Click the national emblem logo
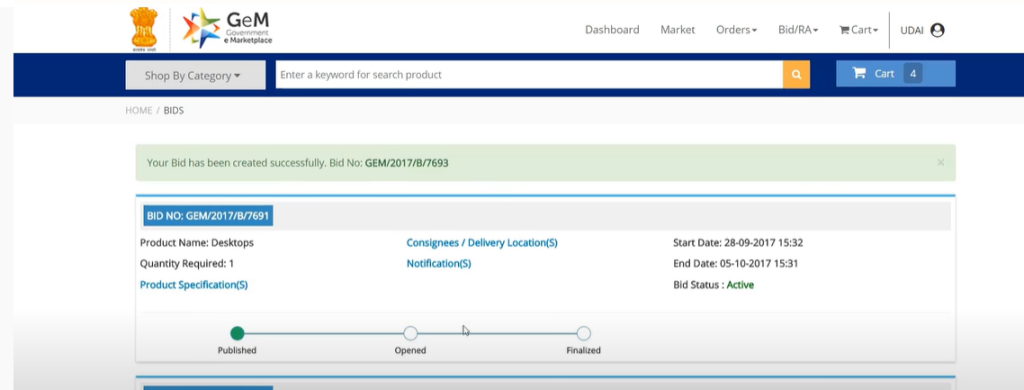Screen dimensions: 1024x390 pos(144,29)
